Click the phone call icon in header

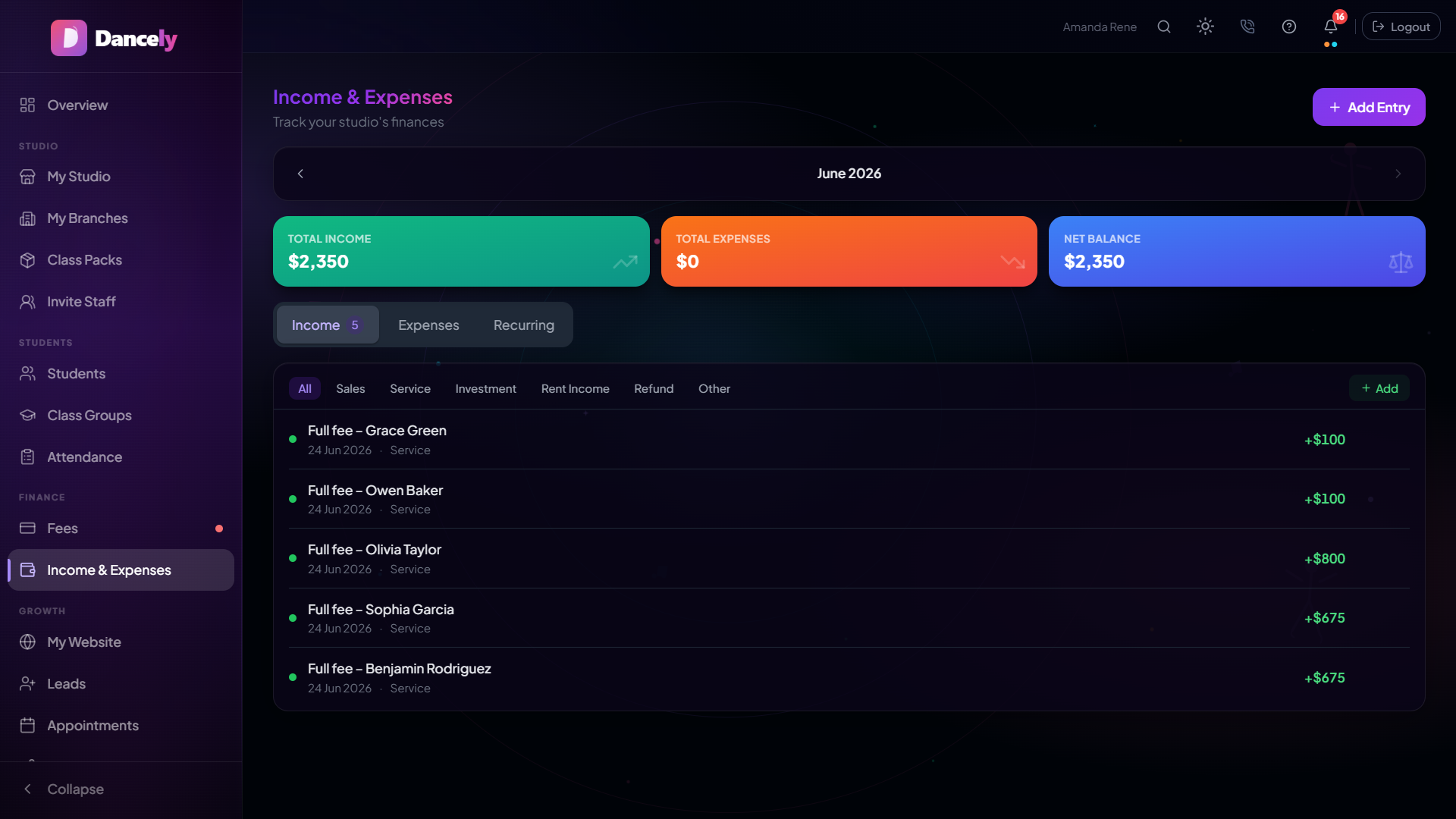pos(1247,27)
